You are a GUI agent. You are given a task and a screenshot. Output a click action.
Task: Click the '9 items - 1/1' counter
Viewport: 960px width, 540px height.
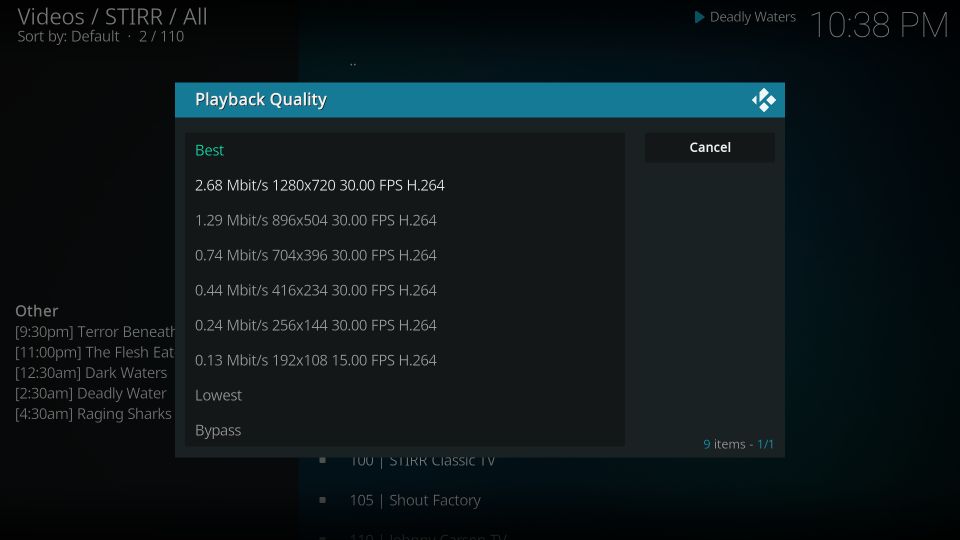(x=738, y=444)
